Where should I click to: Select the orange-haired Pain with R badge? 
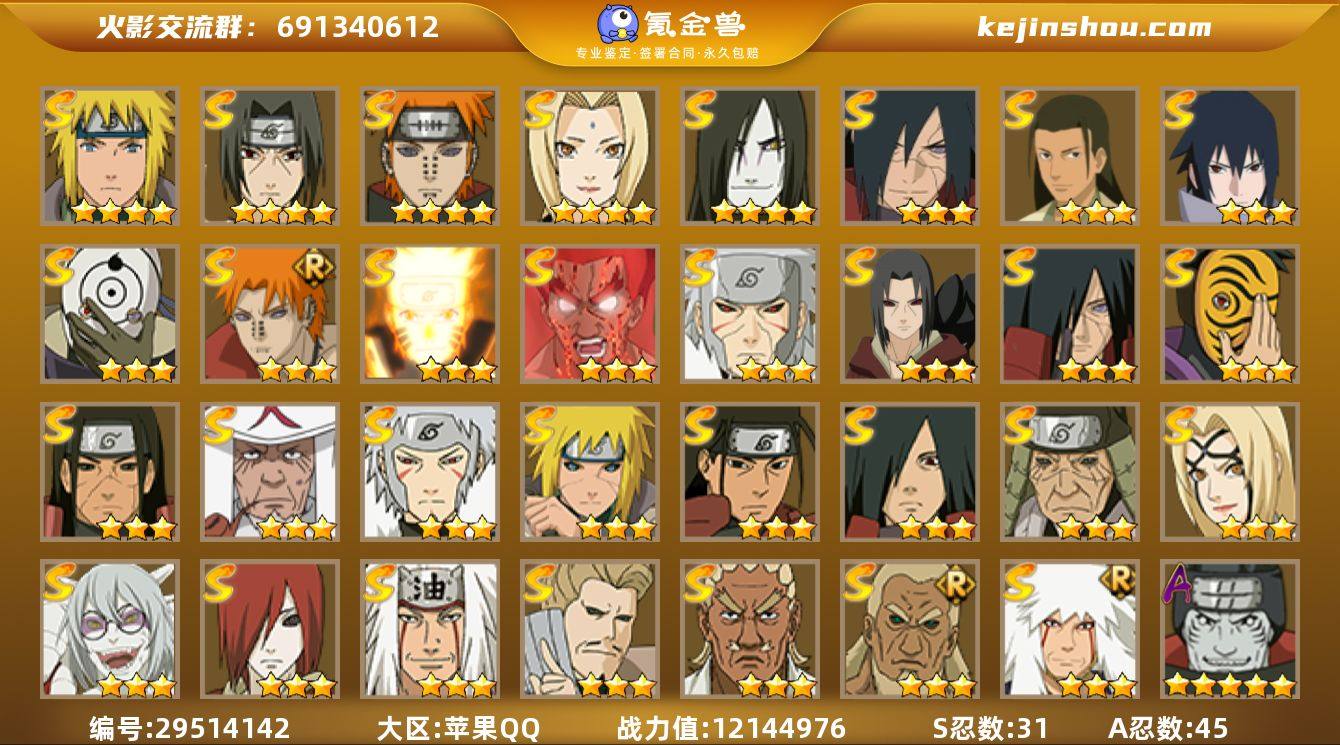[x=270, y=313]
